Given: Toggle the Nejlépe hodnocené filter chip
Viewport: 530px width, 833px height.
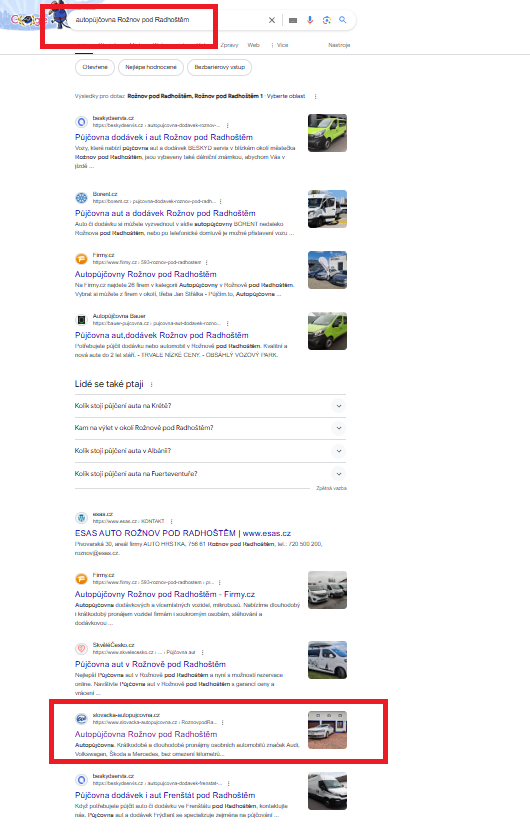Looking at the screenshot, I should [151, 67].
